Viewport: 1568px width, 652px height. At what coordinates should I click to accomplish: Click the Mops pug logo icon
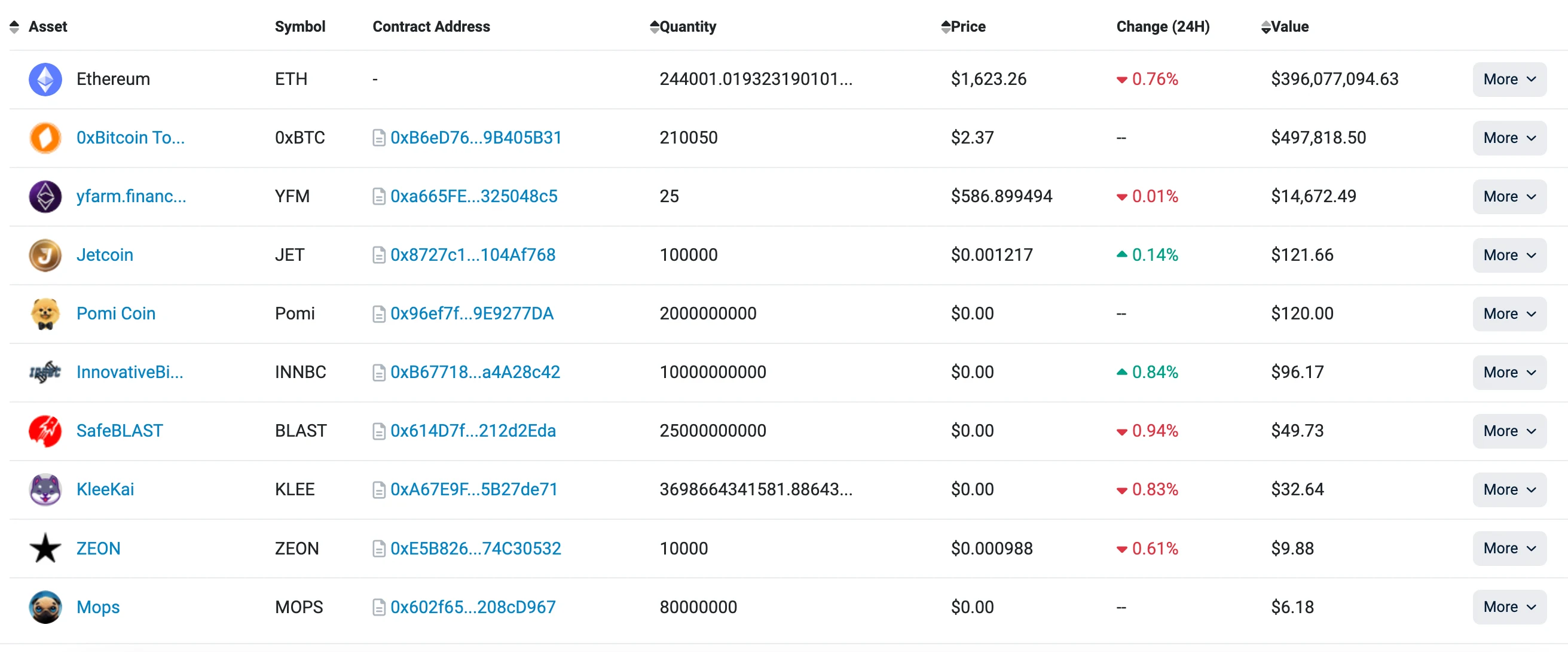(45, 607)
